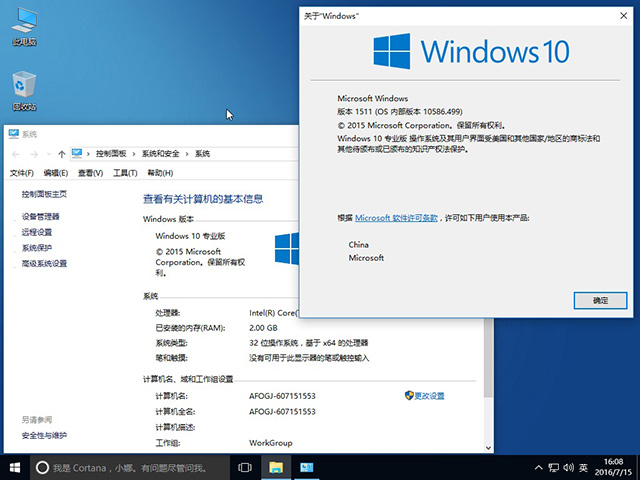This screenshot has height=480, width=640.
Task: Click the Microsoft 软件许可条款 link
Action: tap(396, 218)
